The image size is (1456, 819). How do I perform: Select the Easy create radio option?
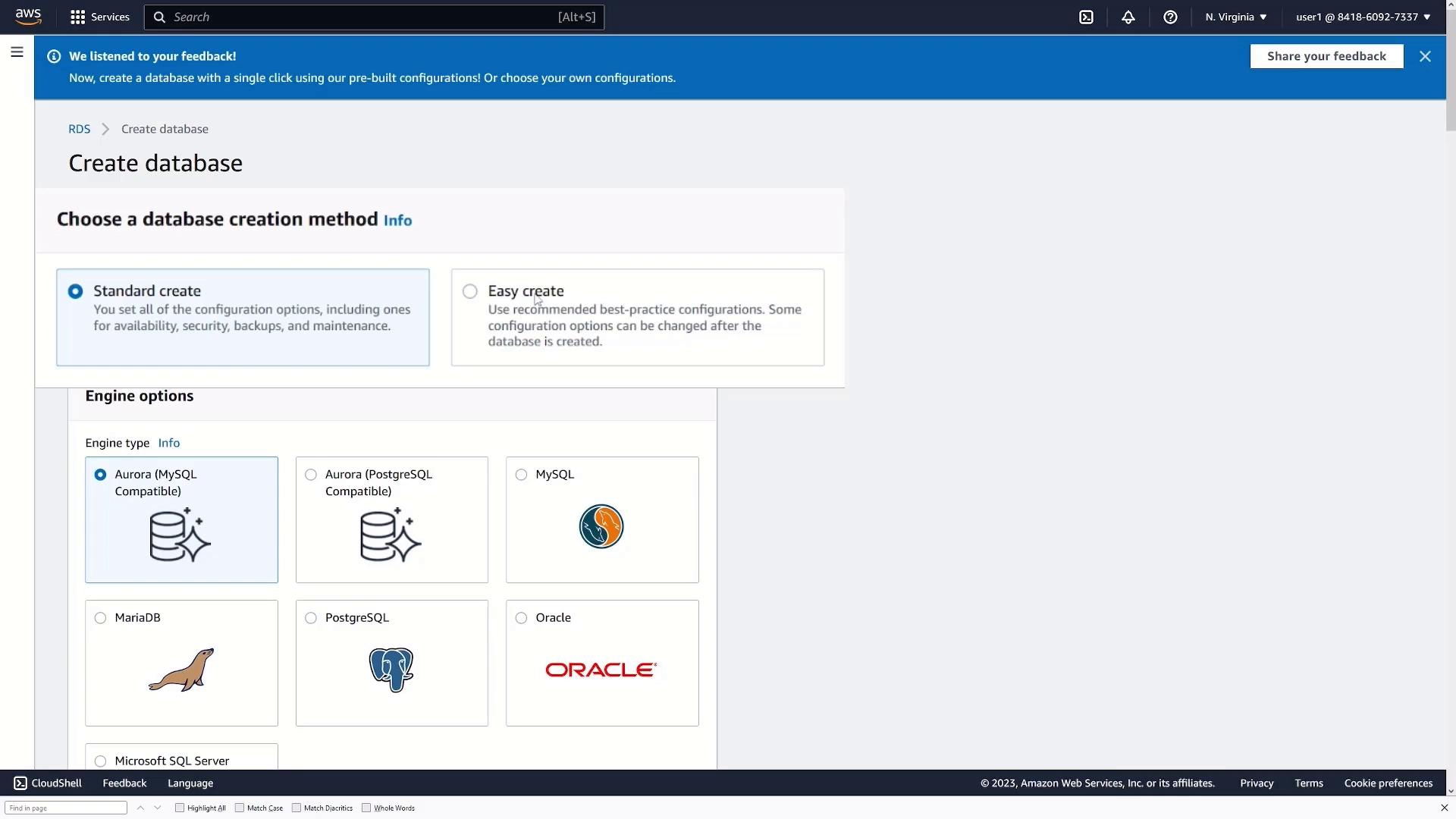coord(470,291)
